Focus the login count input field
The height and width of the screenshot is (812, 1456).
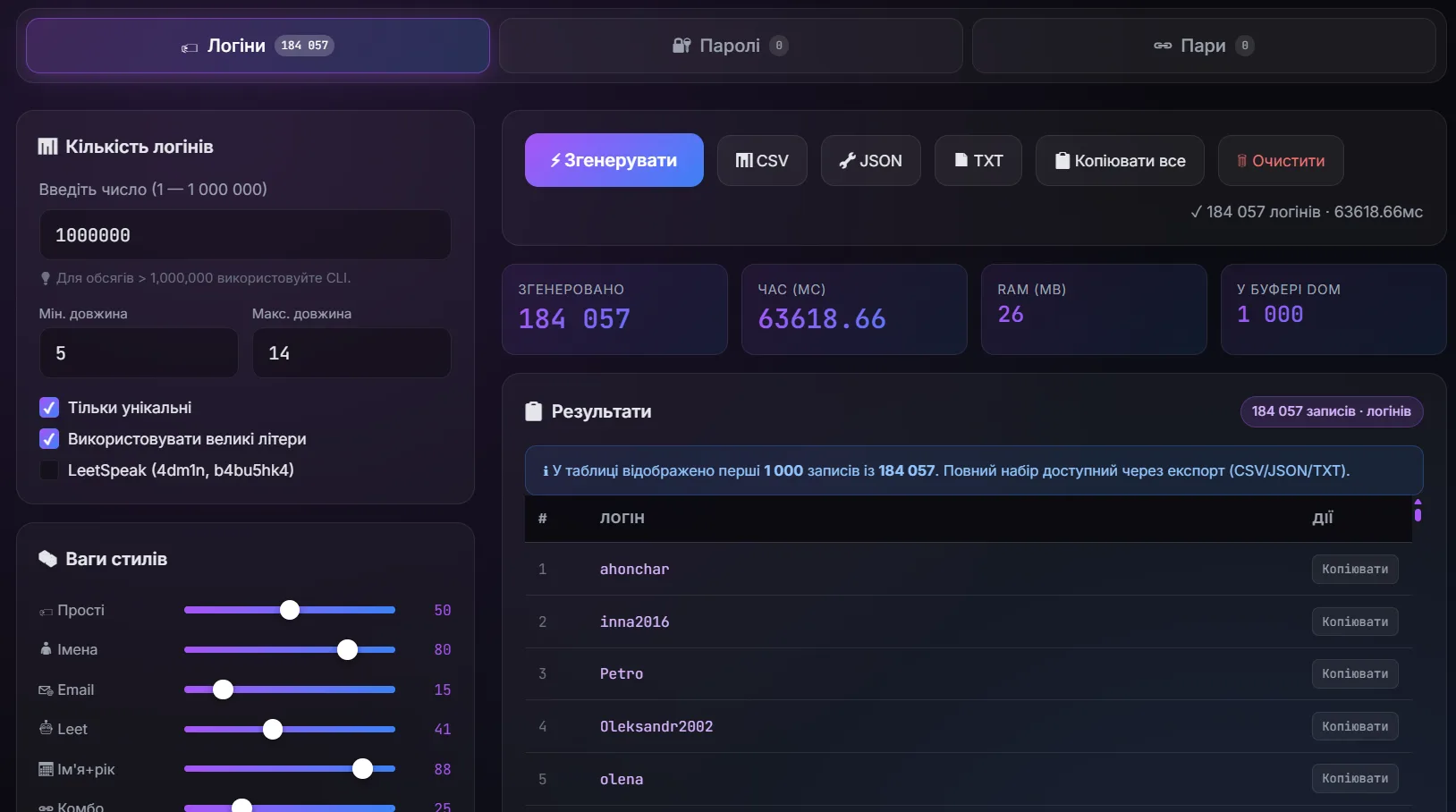coord(245,235)
